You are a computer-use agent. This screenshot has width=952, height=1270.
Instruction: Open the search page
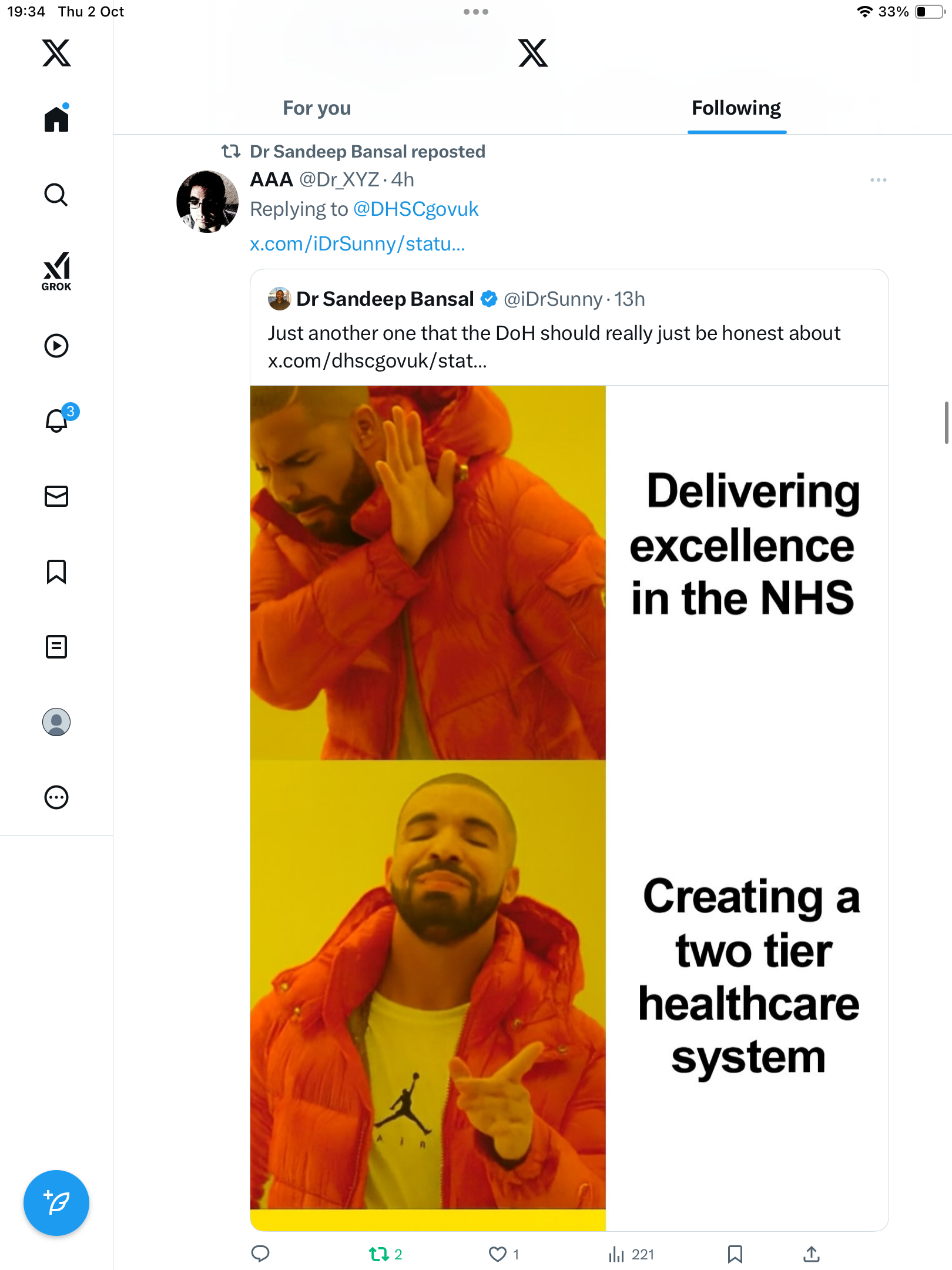click(56, 195)
